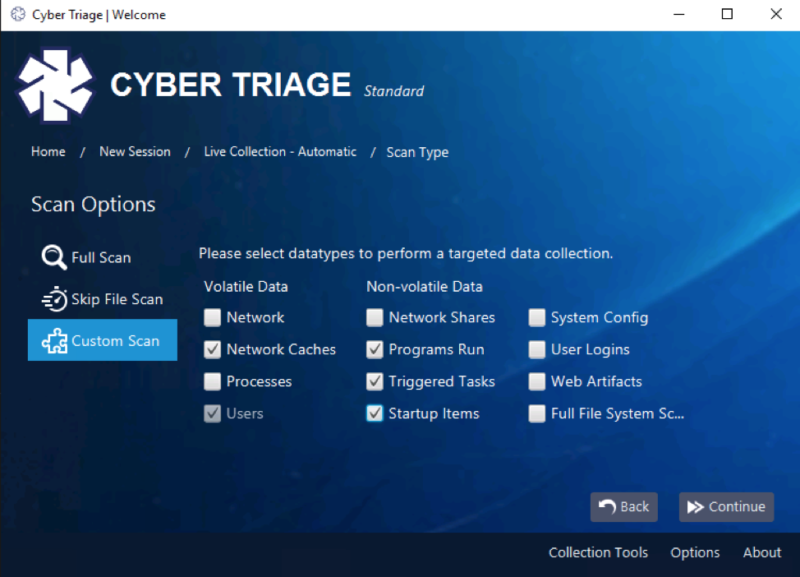Minimize the Cyber Triage window
Screen dimensions: 800x577
point(679,14)
